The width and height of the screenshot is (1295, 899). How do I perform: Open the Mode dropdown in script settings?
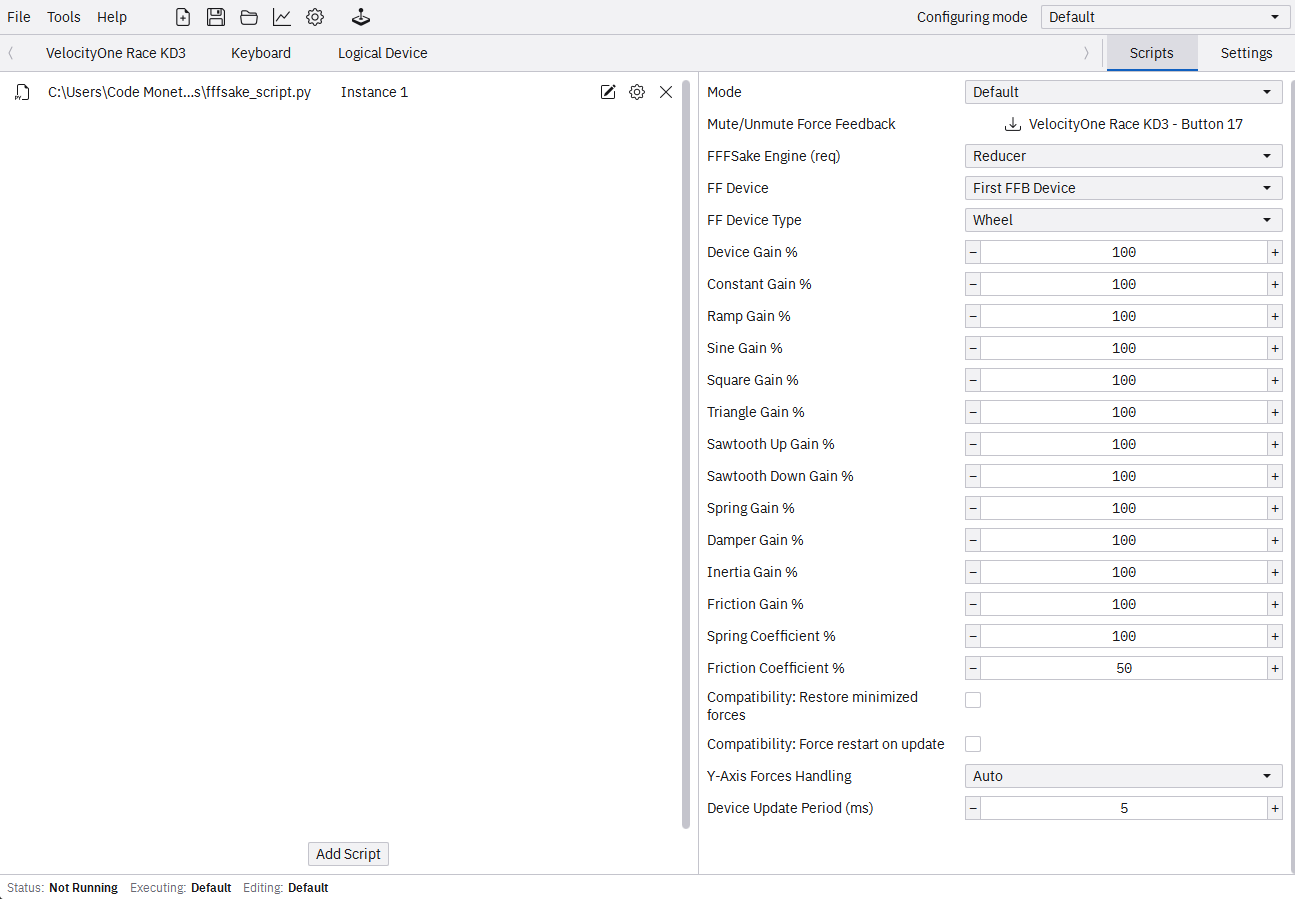pos(1123,92)
